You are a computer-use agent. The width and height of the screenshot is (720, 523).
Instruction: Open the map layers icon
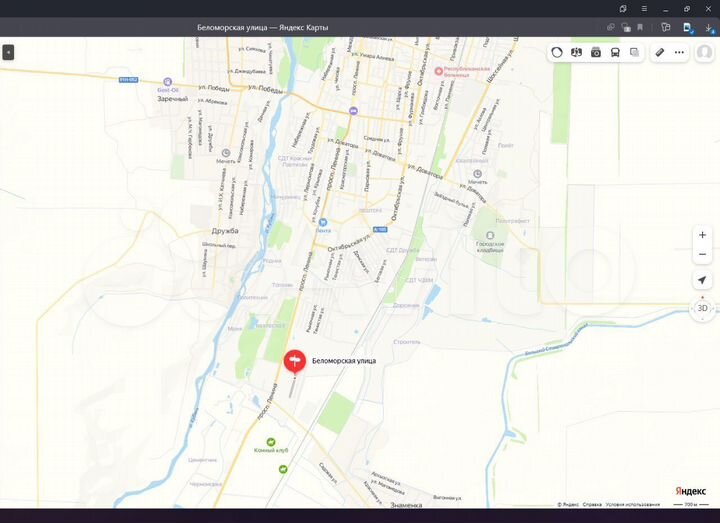pos(634,52)
